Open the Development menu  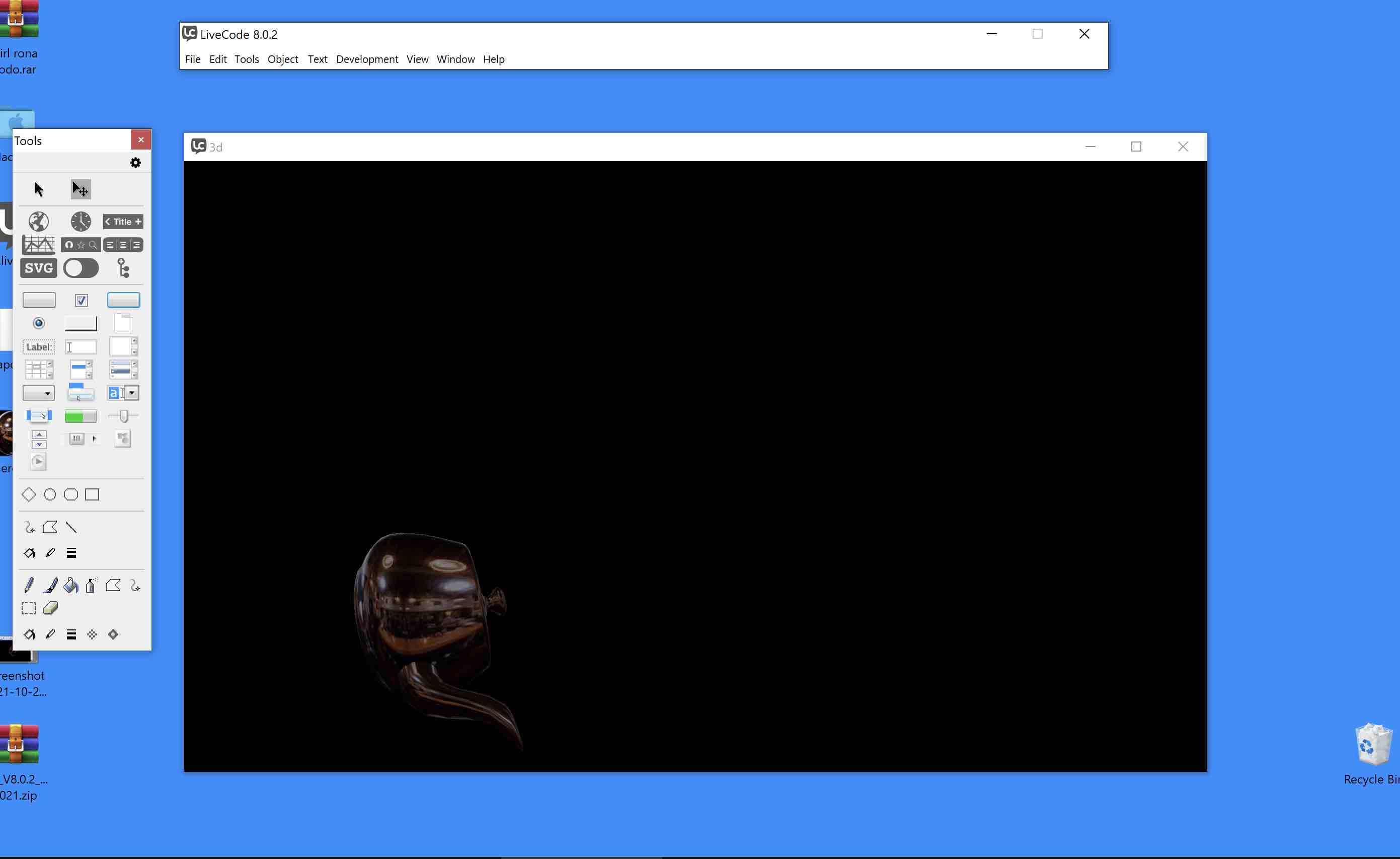[x=367, y=59]
